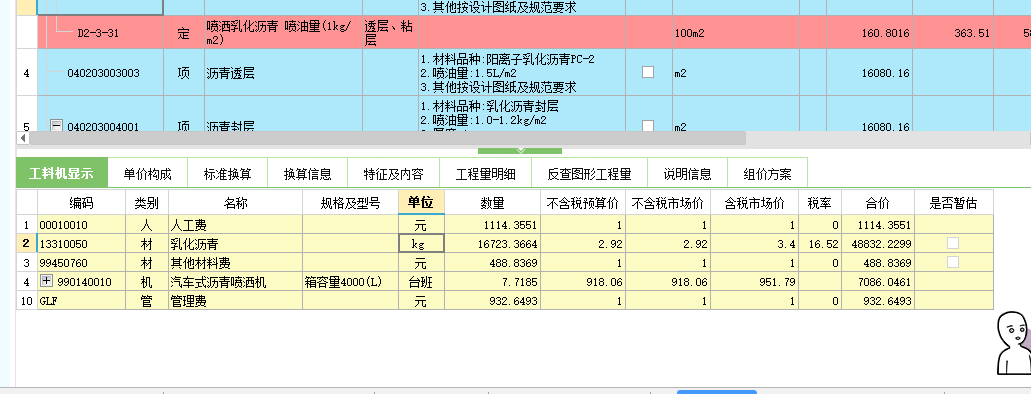
Task: Click the 是否暂估 column header
Action: [x=953, y=203]
